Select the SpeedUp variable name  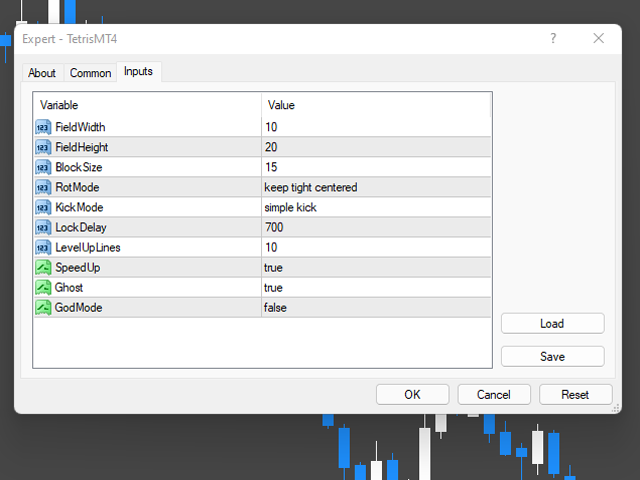click(78, 268)
